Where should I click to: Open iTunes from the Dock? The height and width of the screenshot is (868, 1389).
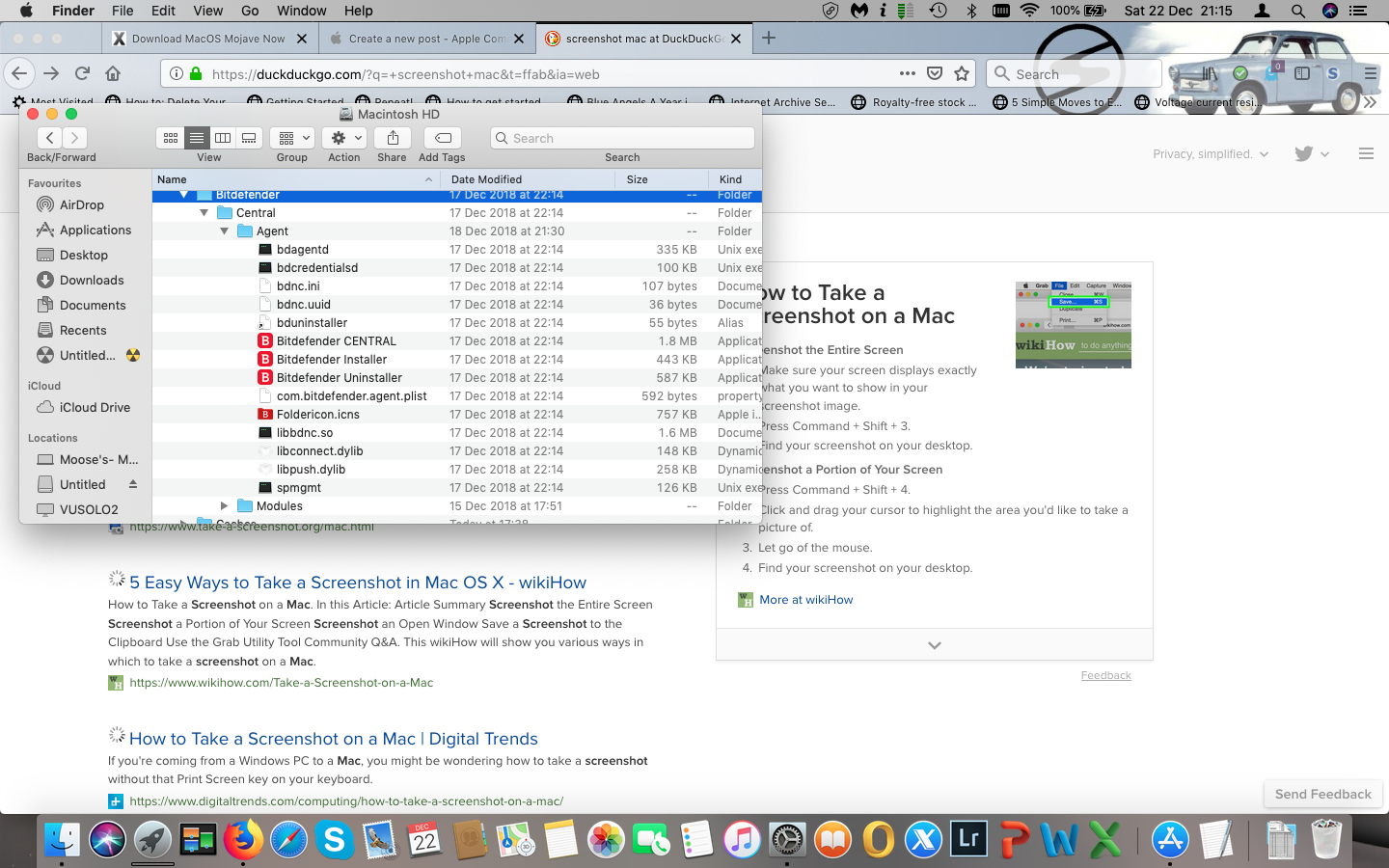[x=742, y=839]
